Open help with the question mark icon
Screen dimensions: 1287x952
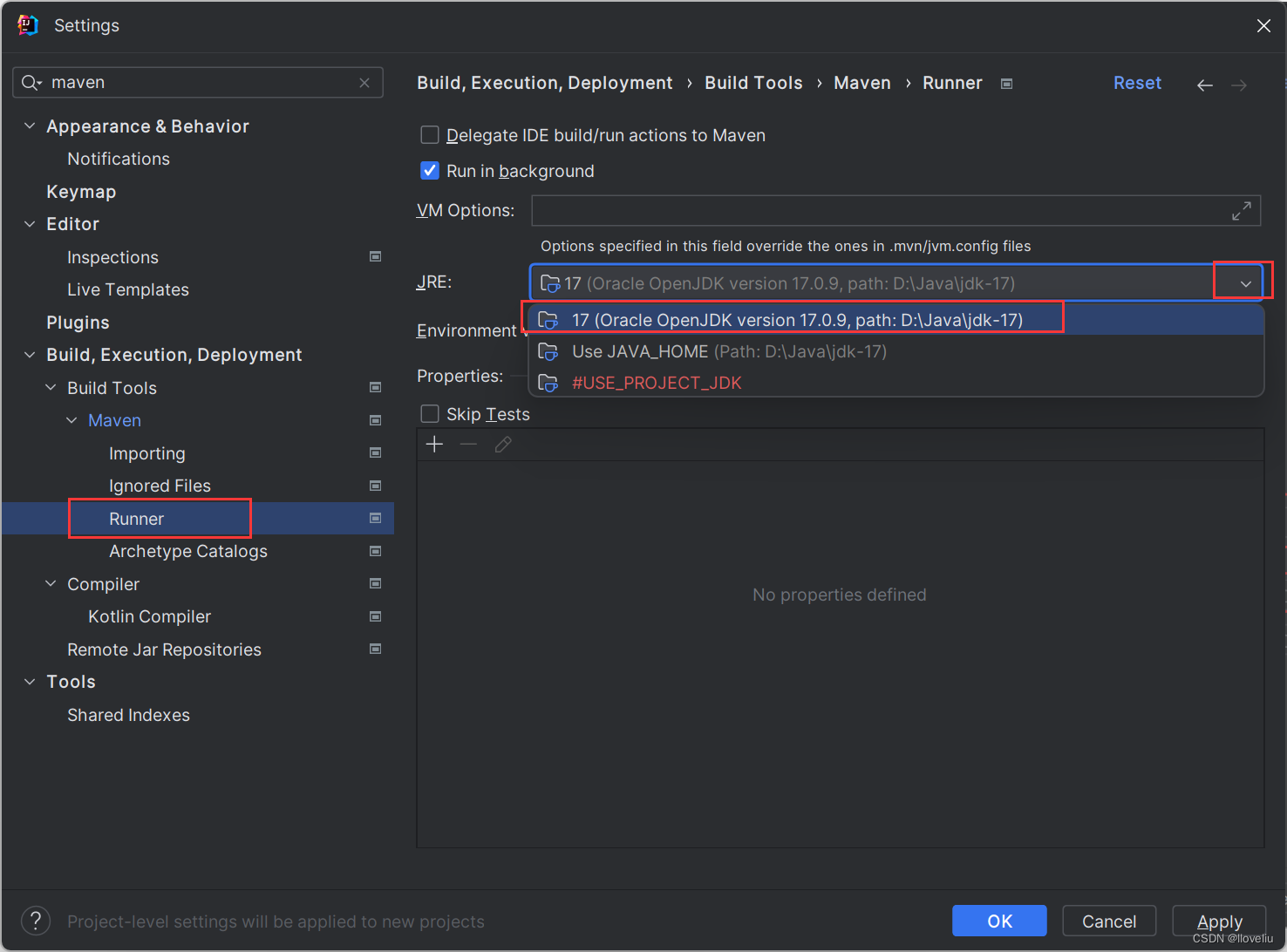36,921
